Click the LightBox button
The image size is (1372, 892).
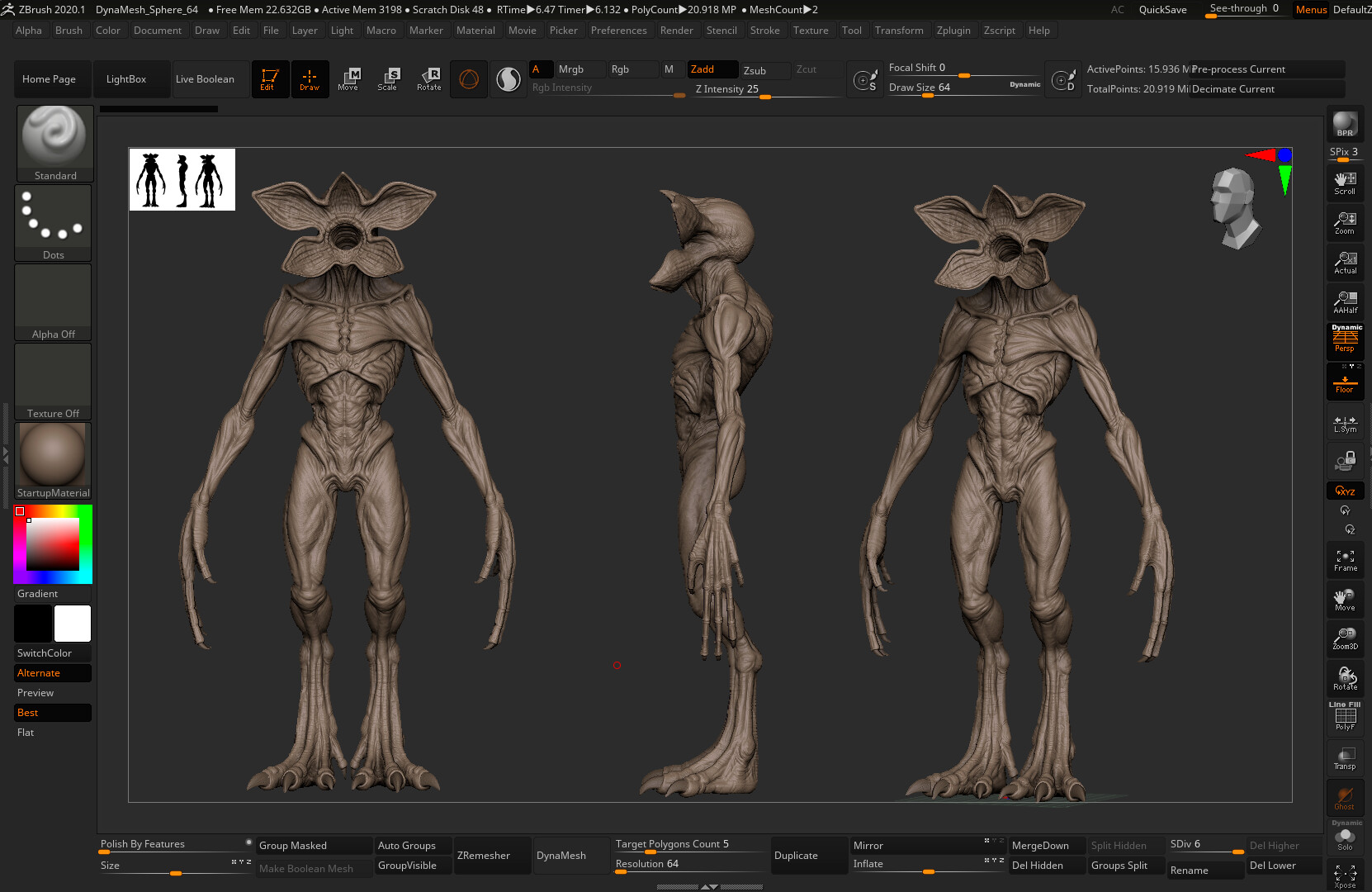132,79
